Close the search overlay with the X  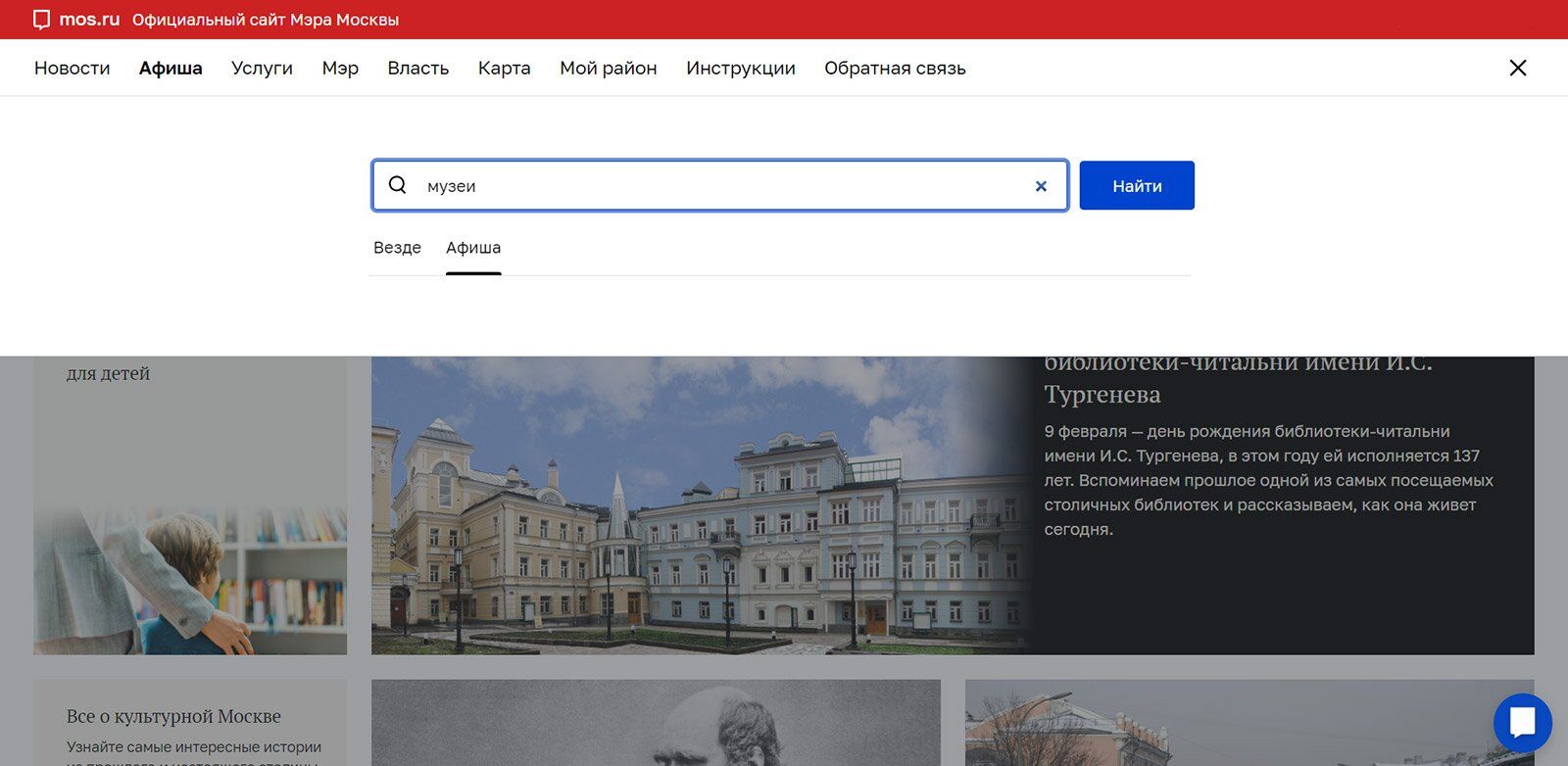[x=1518, y=68]
